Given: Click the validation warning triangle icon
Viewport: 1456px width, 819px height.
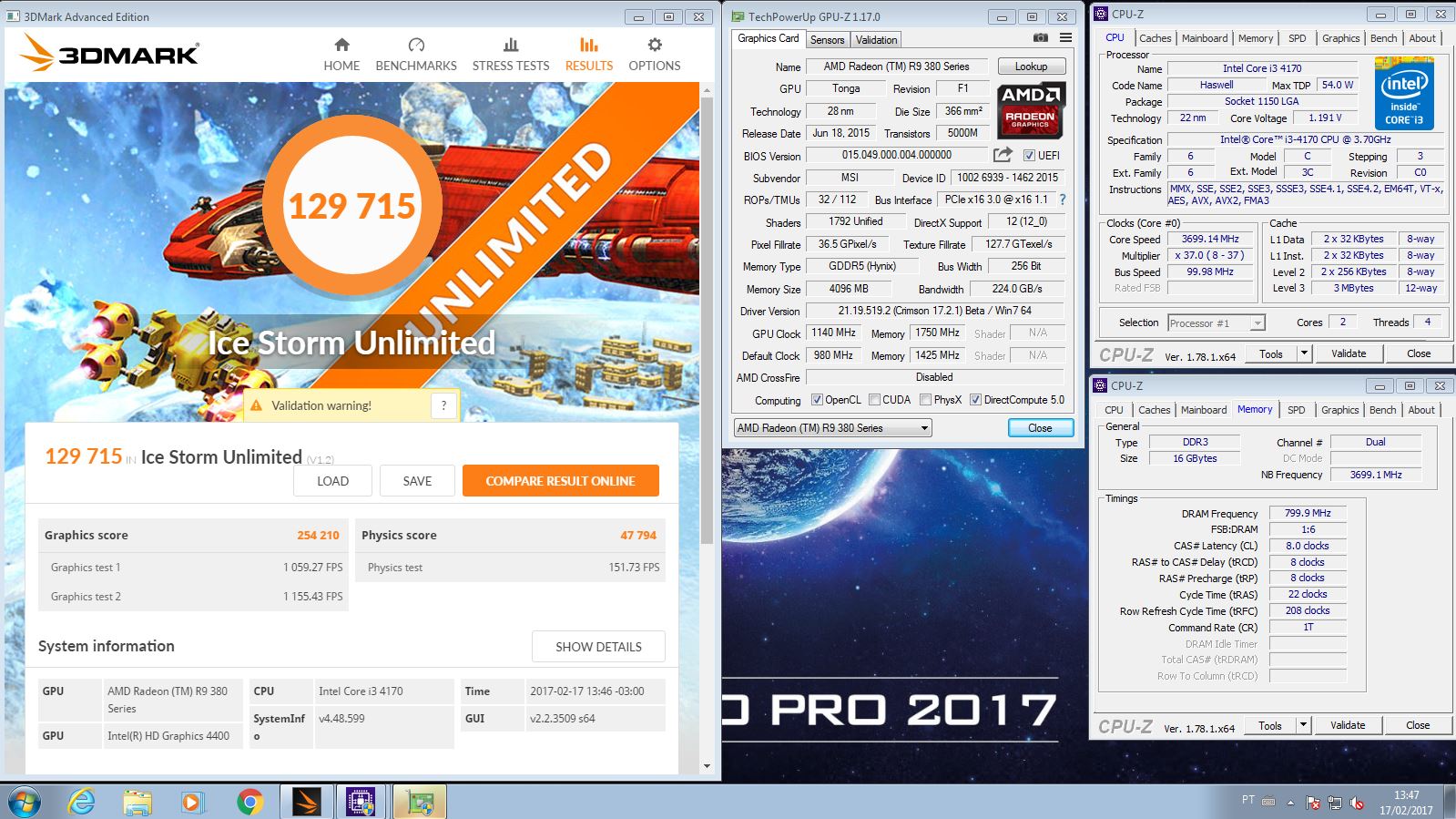Looking at the screenshot, I should click(257, 405).
